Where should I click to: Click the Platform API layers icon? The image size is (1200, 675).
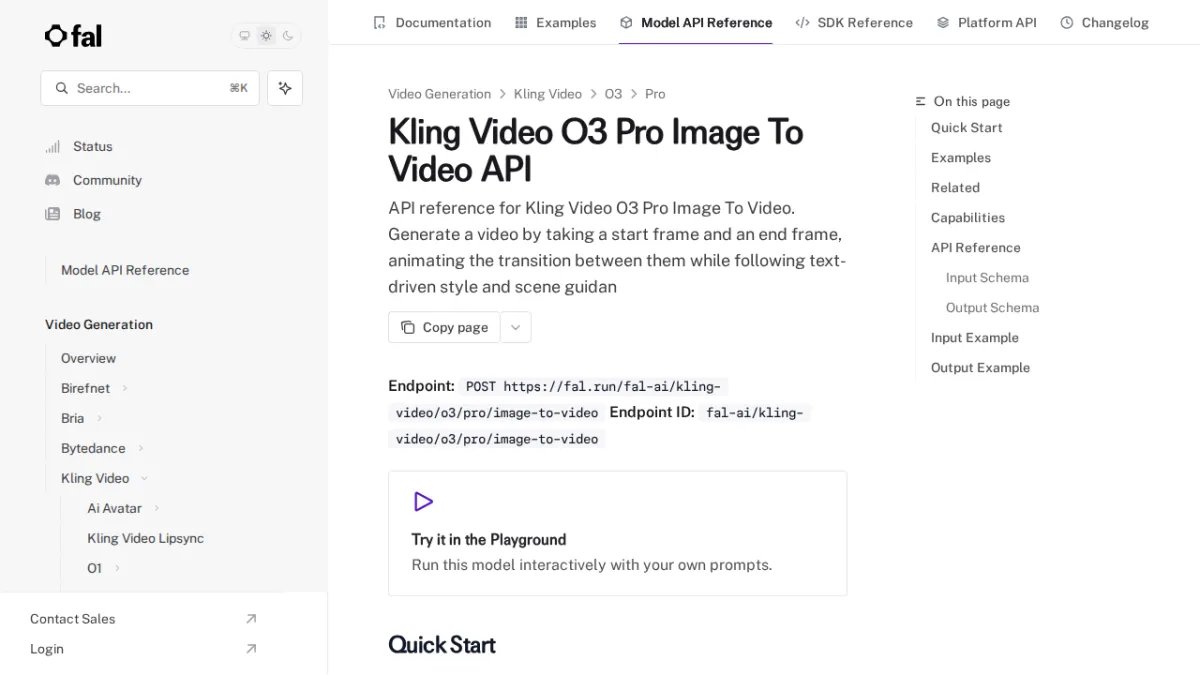(943, 22)
